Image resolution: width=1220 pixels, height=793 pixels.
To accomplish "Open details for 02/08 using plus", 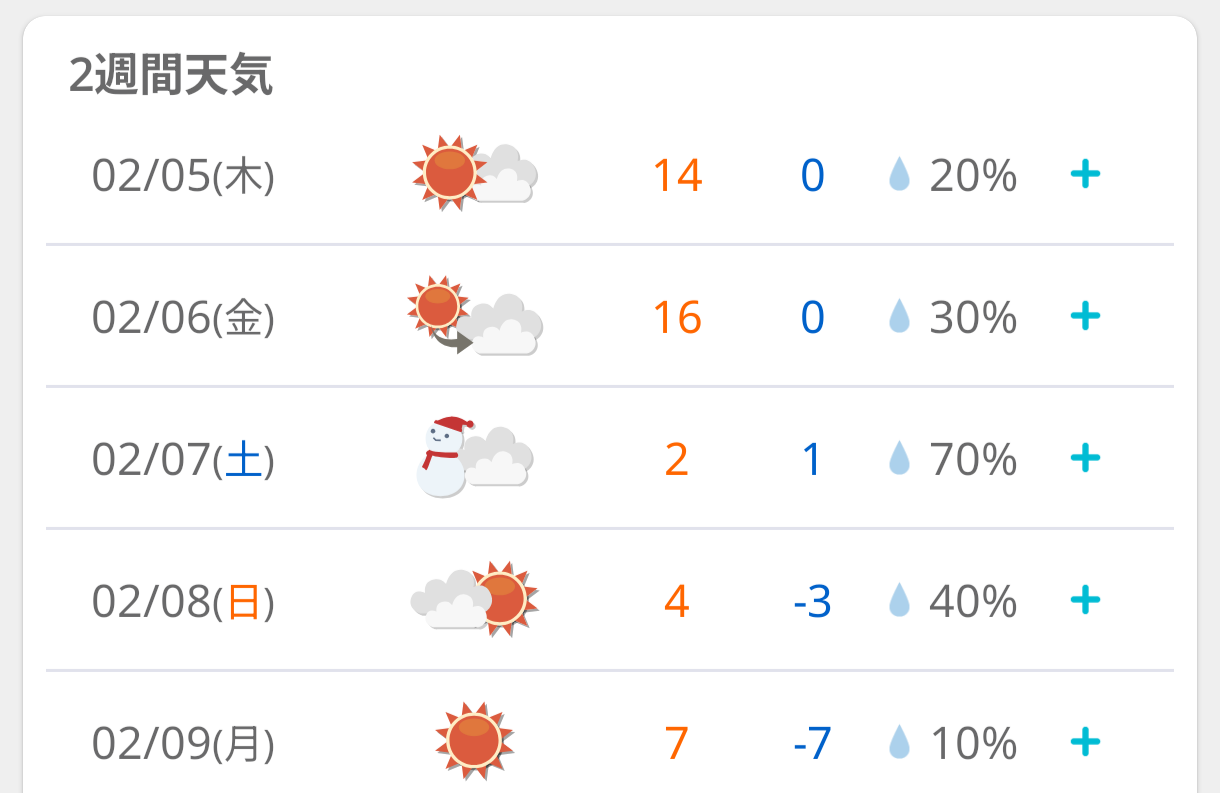I will pos(1085,601).
